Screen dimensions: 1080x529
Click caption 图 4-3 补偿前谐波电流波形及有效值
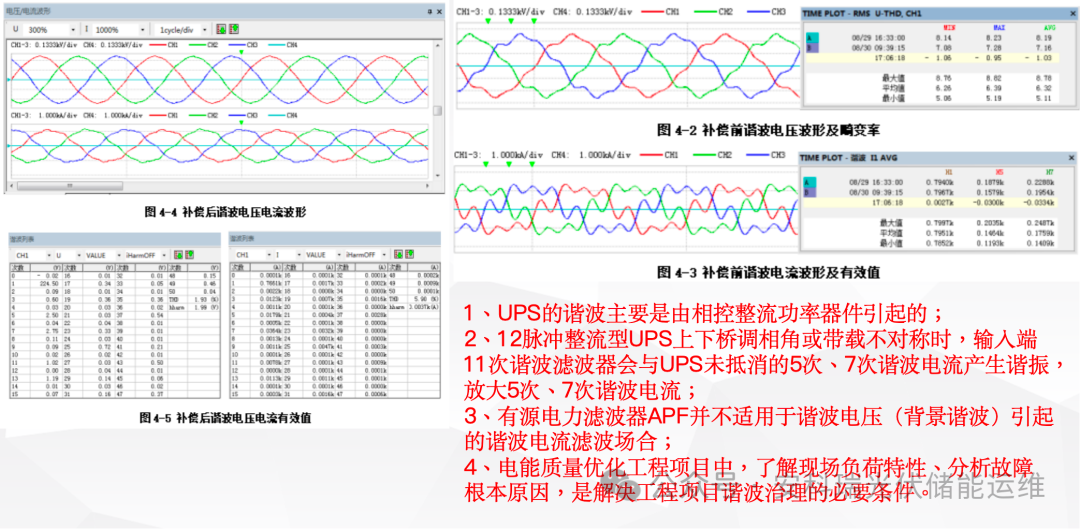768,273
